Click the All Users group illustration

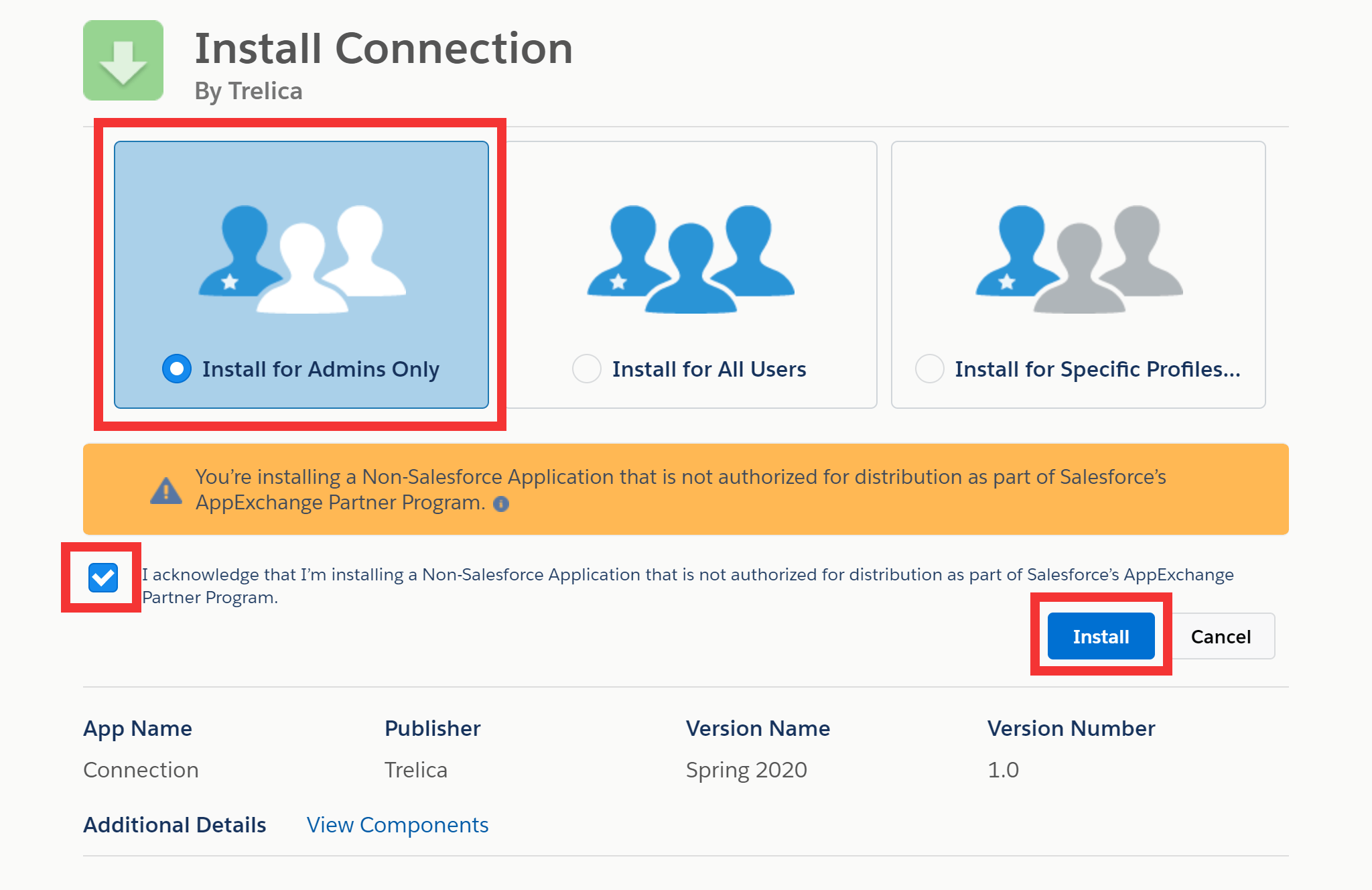click(691, 259)
